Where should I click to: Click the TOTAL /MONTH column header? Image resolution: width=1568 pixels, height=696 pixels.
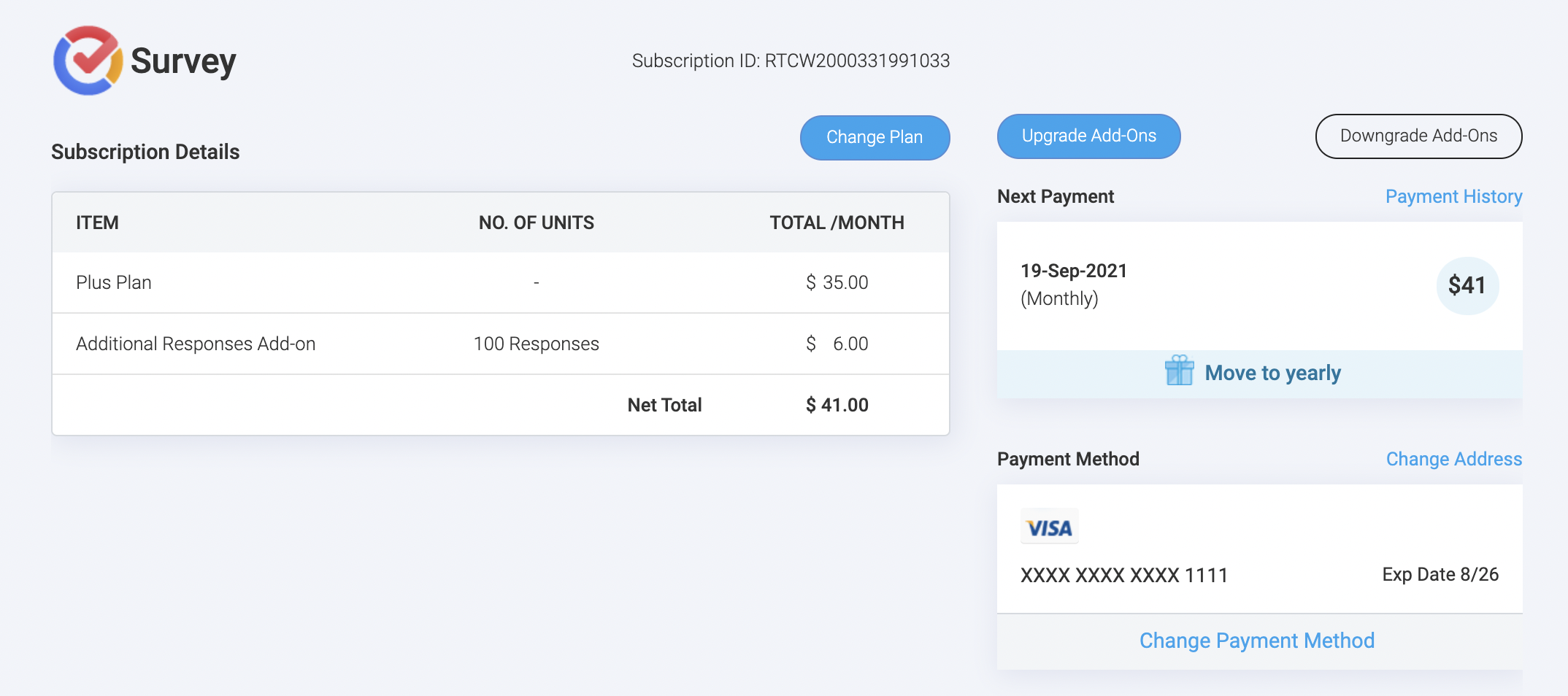click(837, 223)
